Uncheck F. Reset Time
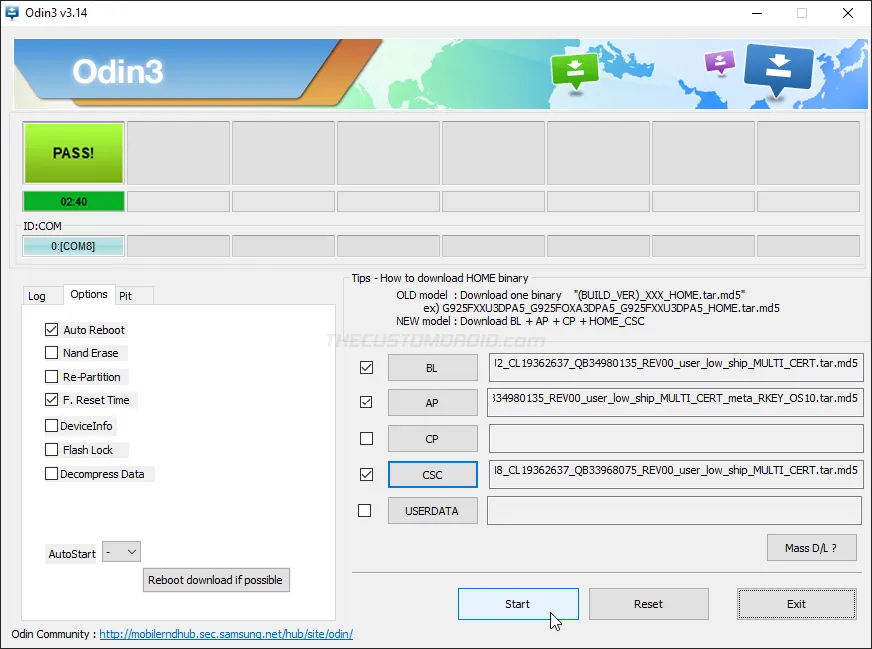This screenshot has width=872, height=649. coord(52,401)
